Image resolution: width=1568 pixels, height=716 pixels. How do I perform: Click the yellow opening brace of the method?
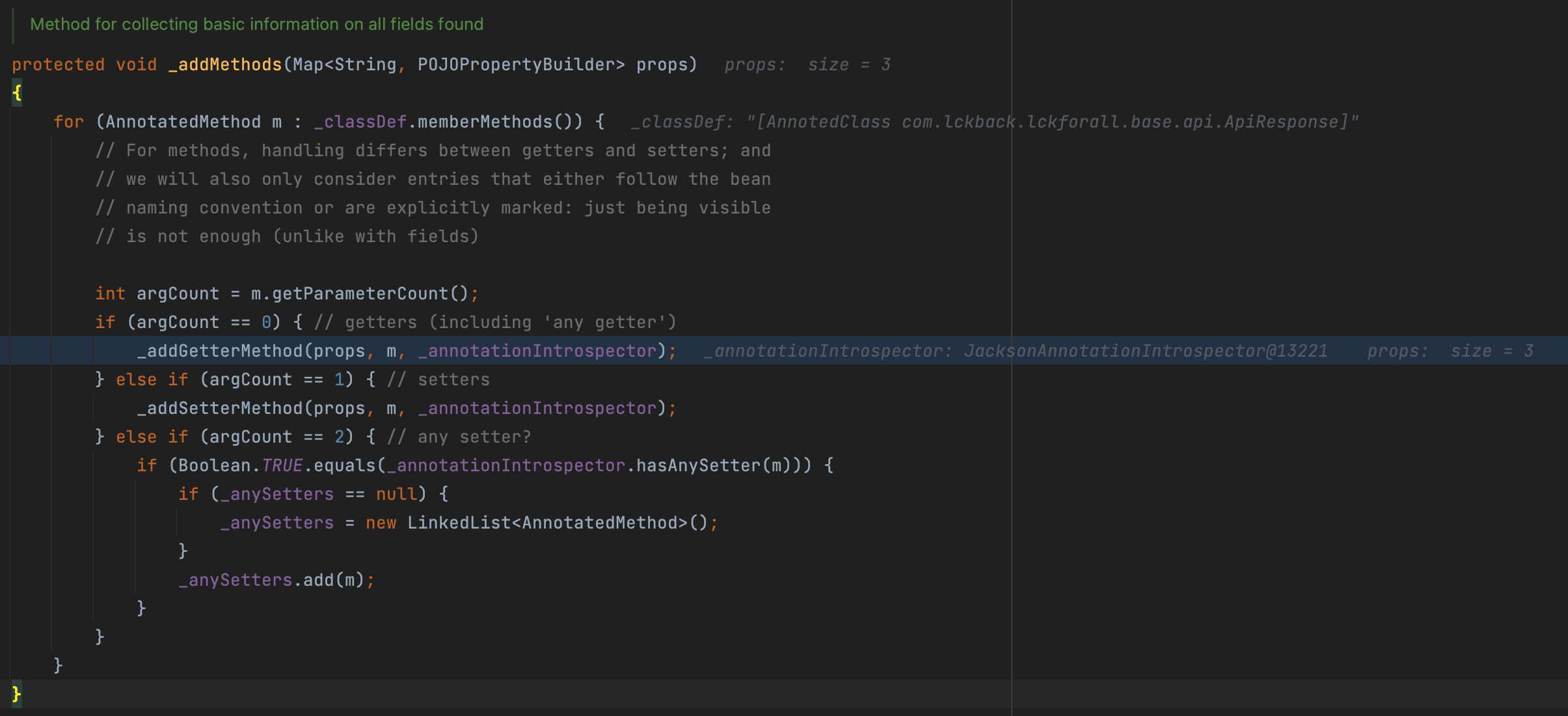coord(17,93)
